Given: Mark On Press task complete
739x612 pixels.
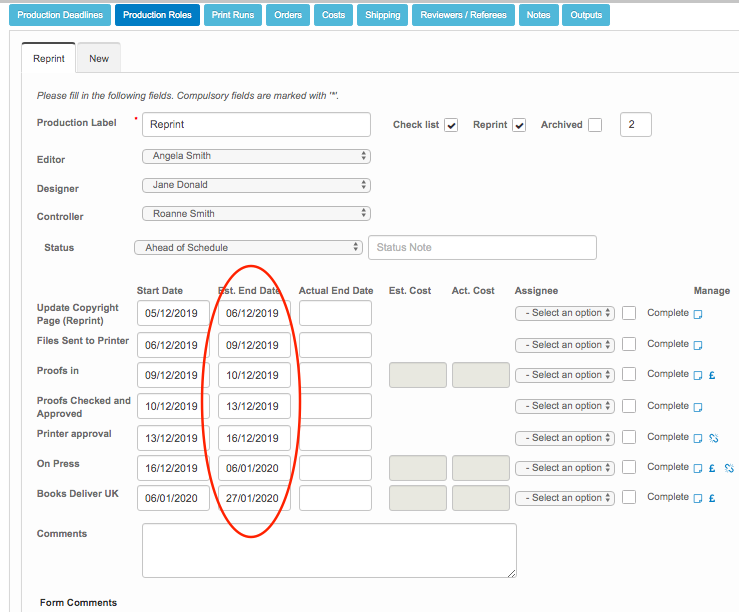Looking at the screenshot, I should (x=629, y=467).
